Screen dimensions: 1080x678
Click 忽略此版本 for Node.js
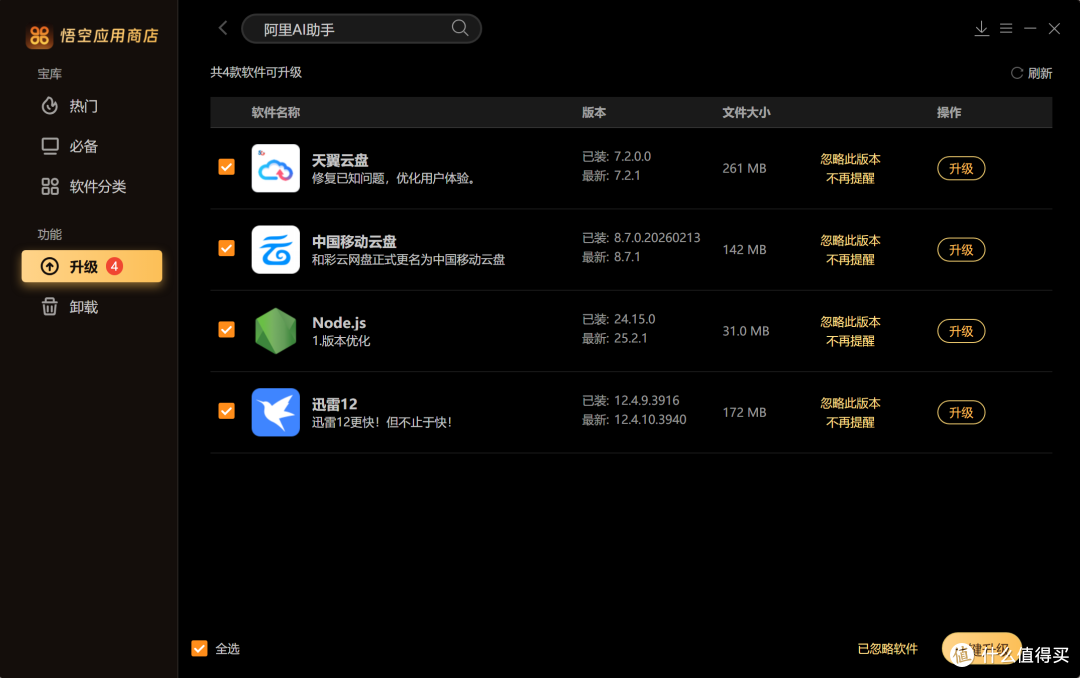click(850, 322)
